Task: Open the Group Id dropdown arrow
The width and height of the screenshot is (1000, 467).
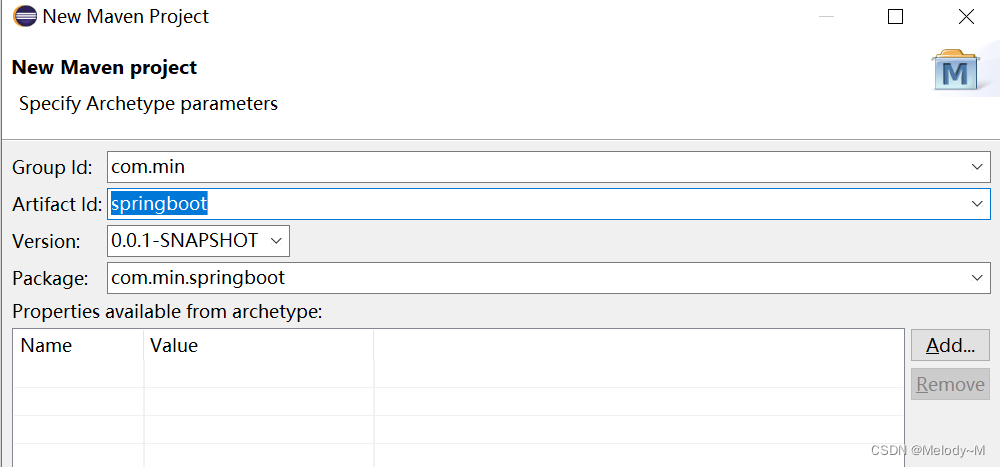Action: pos(976,167)
